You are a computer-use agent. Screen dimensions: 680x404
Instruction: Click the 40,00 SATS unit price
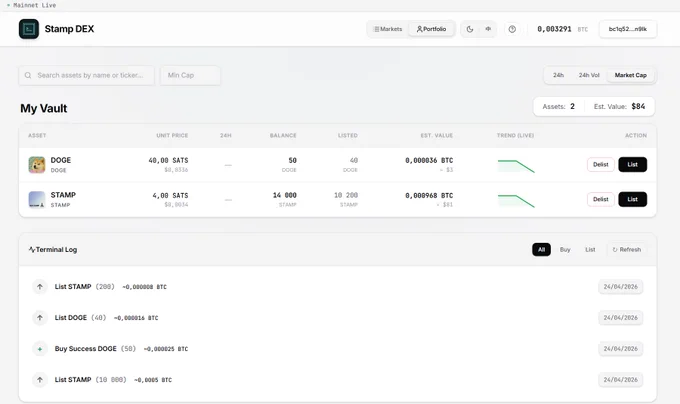168,160
